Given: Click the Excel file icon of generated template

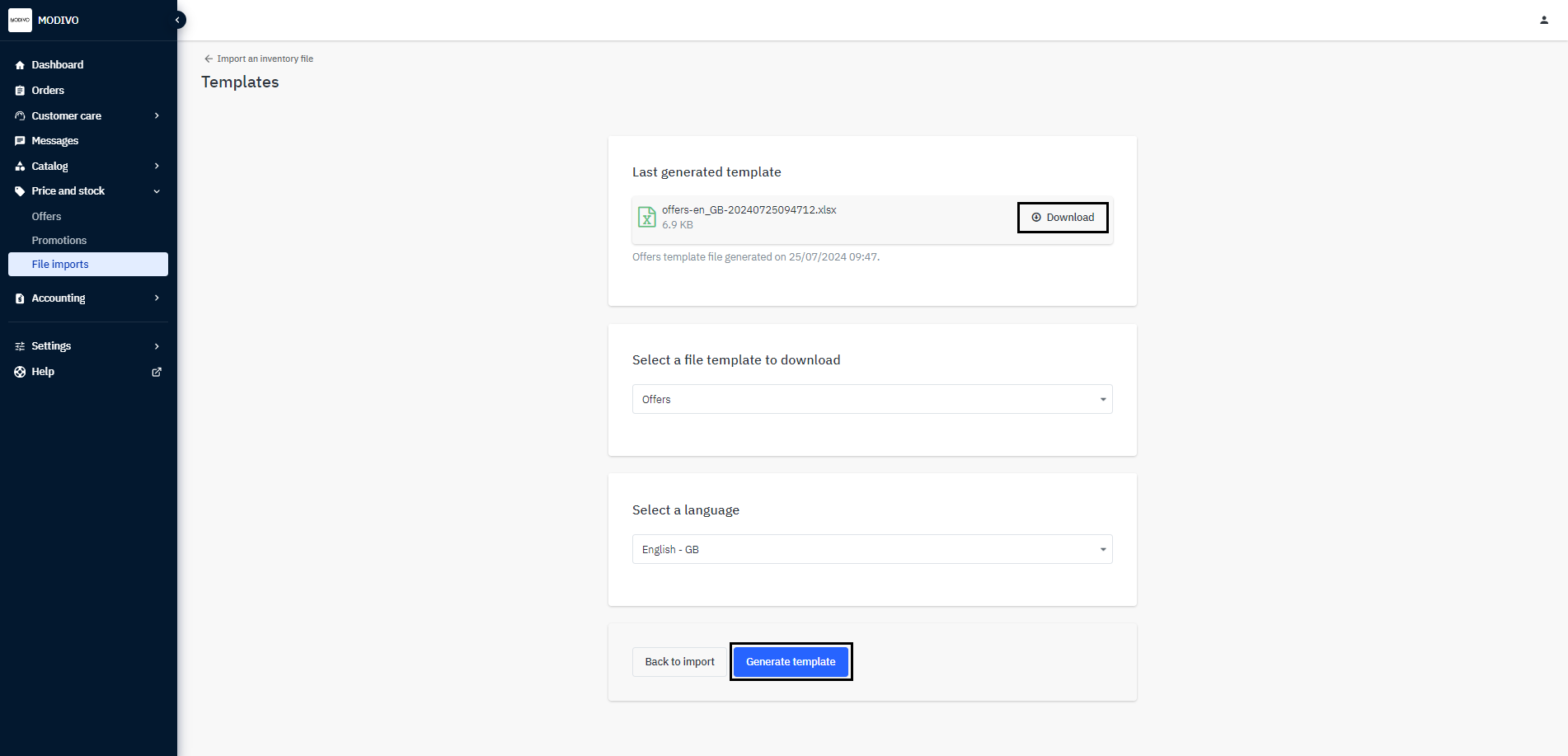Looking at the screenshot, I should tap(647, 217).
